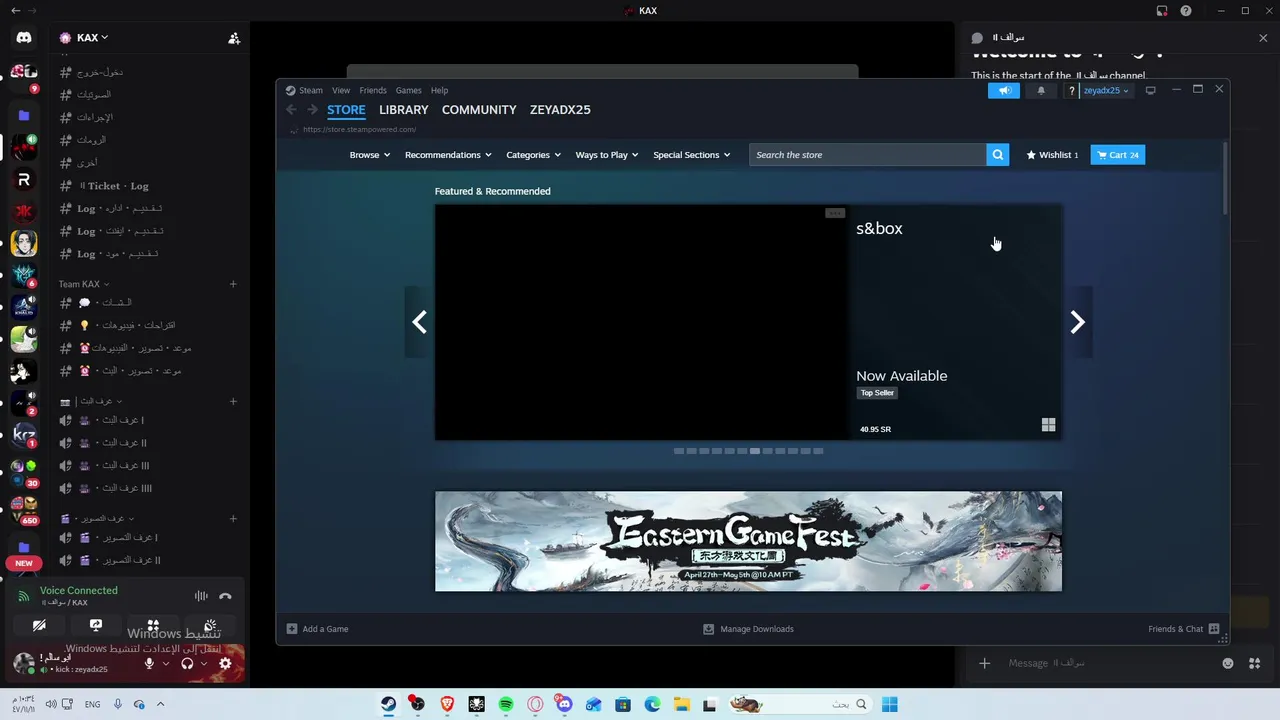Viewport: 1280px width, 720px height.
Task: Click the Add a Game plus icon
Action: point(292,629)
